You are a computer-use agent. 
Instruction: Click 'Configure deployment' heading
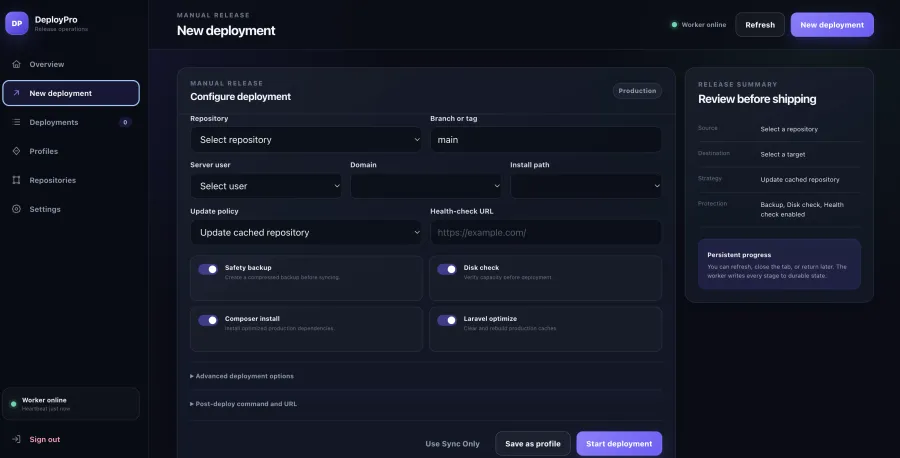point(240,96)
